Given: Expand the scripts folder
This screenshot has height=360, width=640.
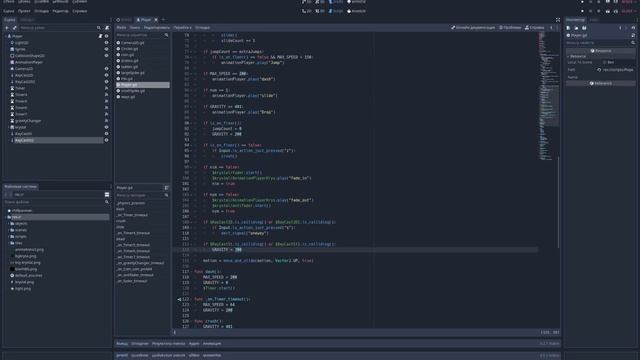Looking at the screenshot, I should pos(9,237).
